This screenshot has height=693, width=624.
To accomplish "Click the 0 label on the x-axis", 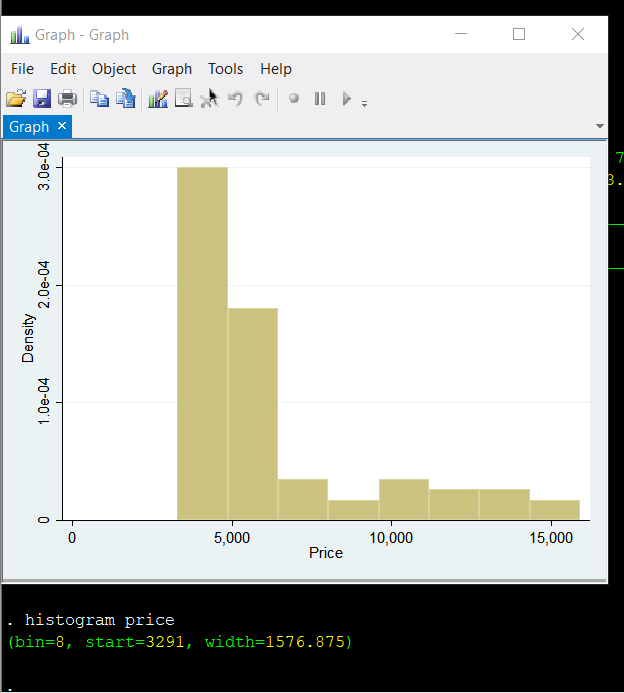I will click(72, 538).
